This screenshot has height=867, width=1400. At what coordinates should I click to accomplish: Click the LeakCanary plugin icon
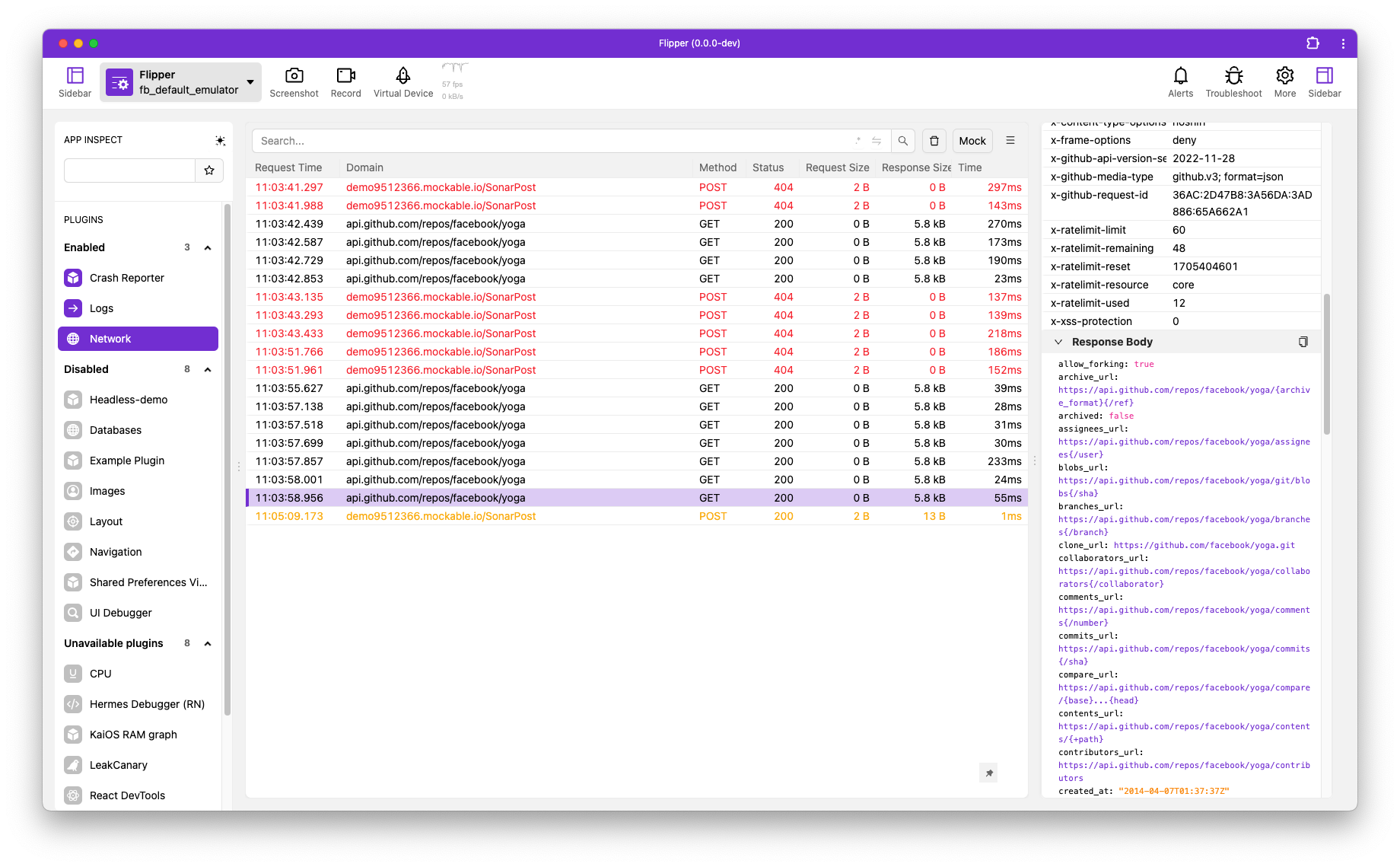pyautogui.click(x=73, y=765)
